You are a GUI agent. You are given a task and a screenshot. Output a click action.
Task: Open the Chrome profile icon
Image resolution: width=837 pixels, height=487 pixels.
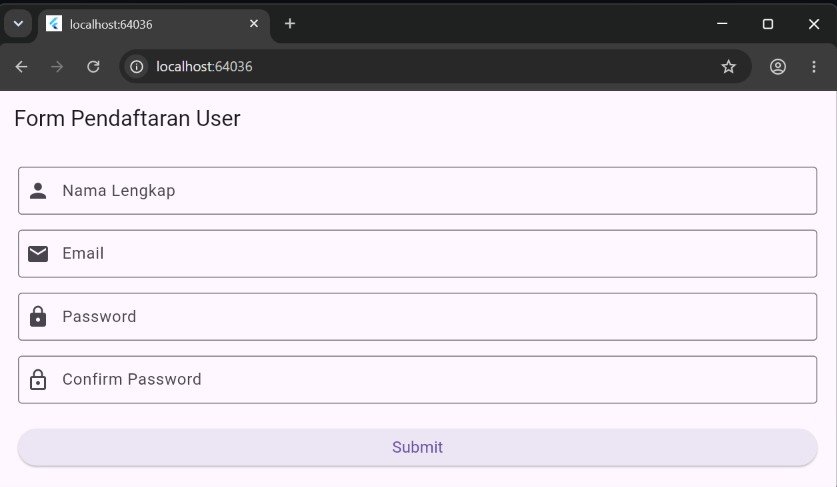pos(778,67)
